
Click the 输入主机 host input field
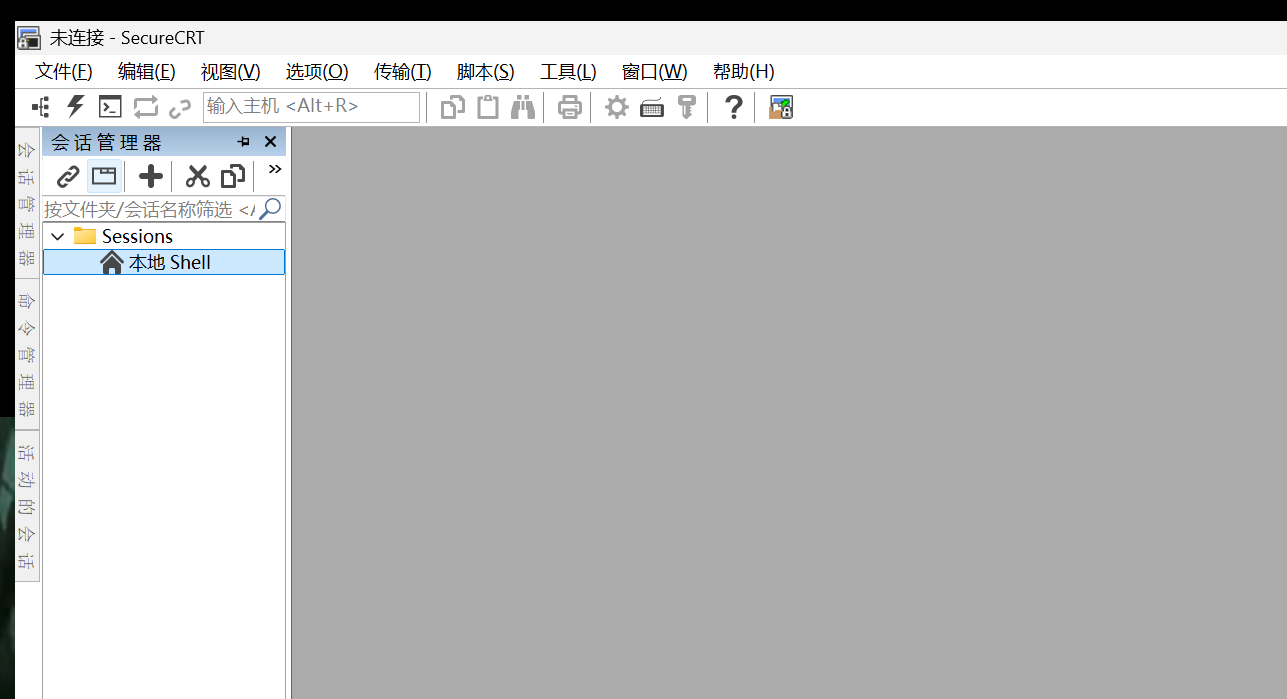tap(310, 107)
